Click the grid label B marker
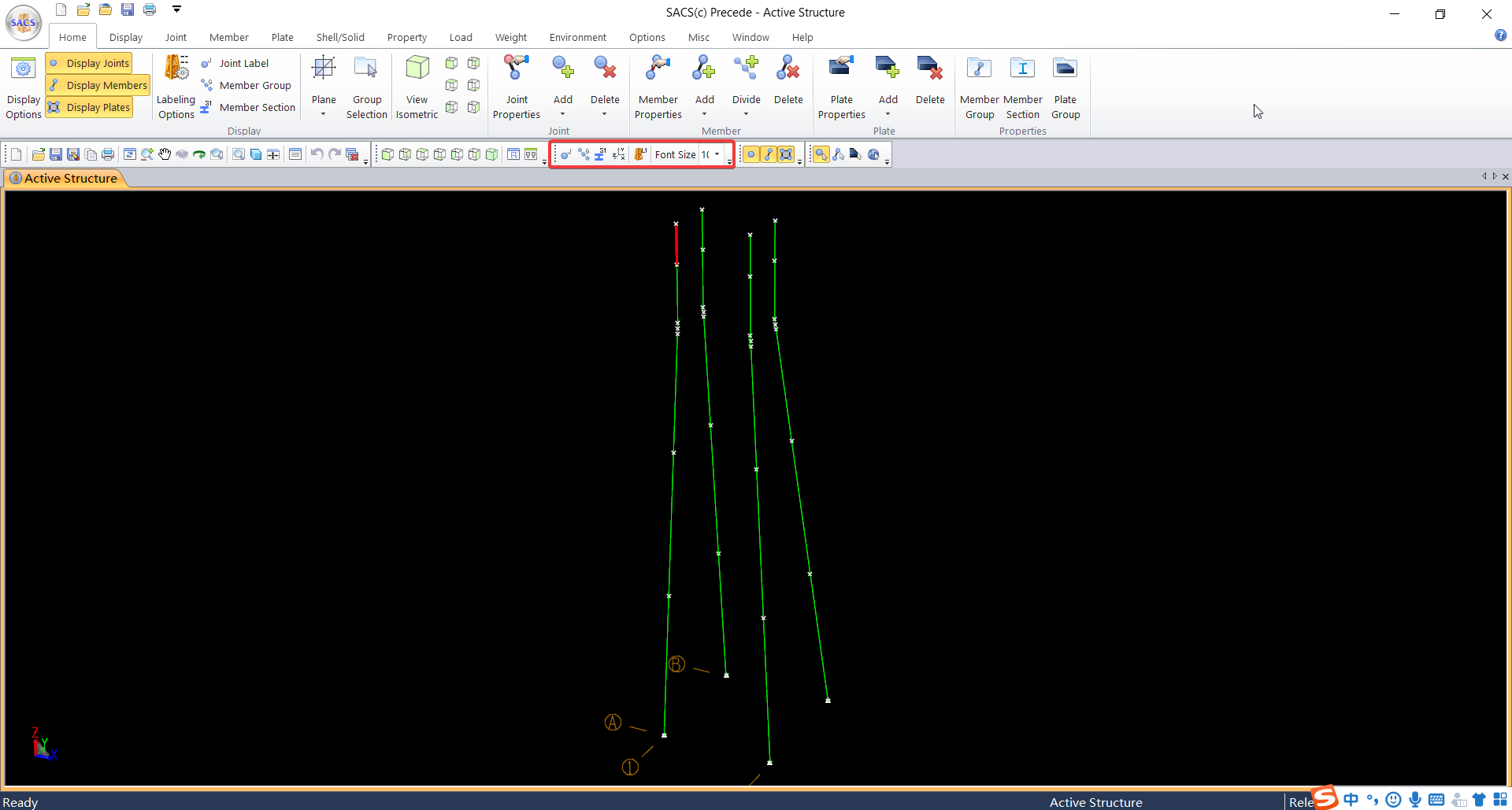 pos(676,664)
